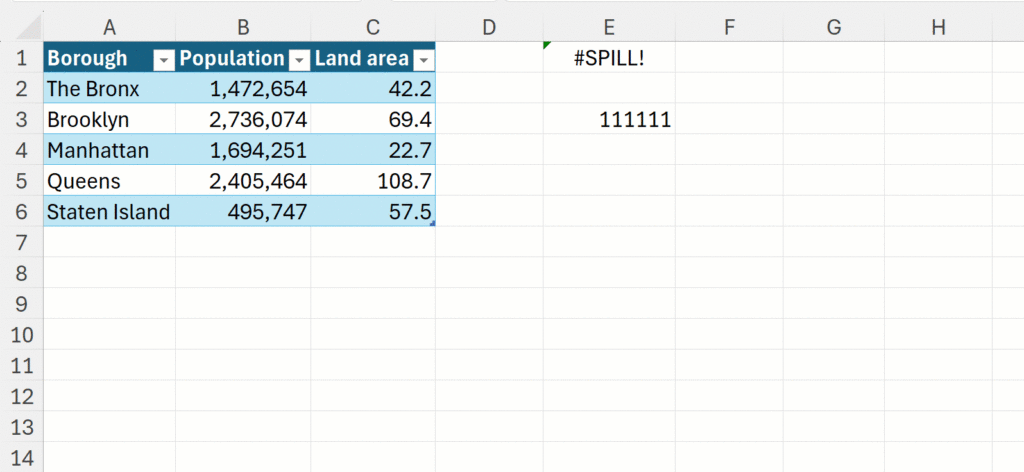Select column D header
Viewport: 1024px width, 472px height.
489,27
